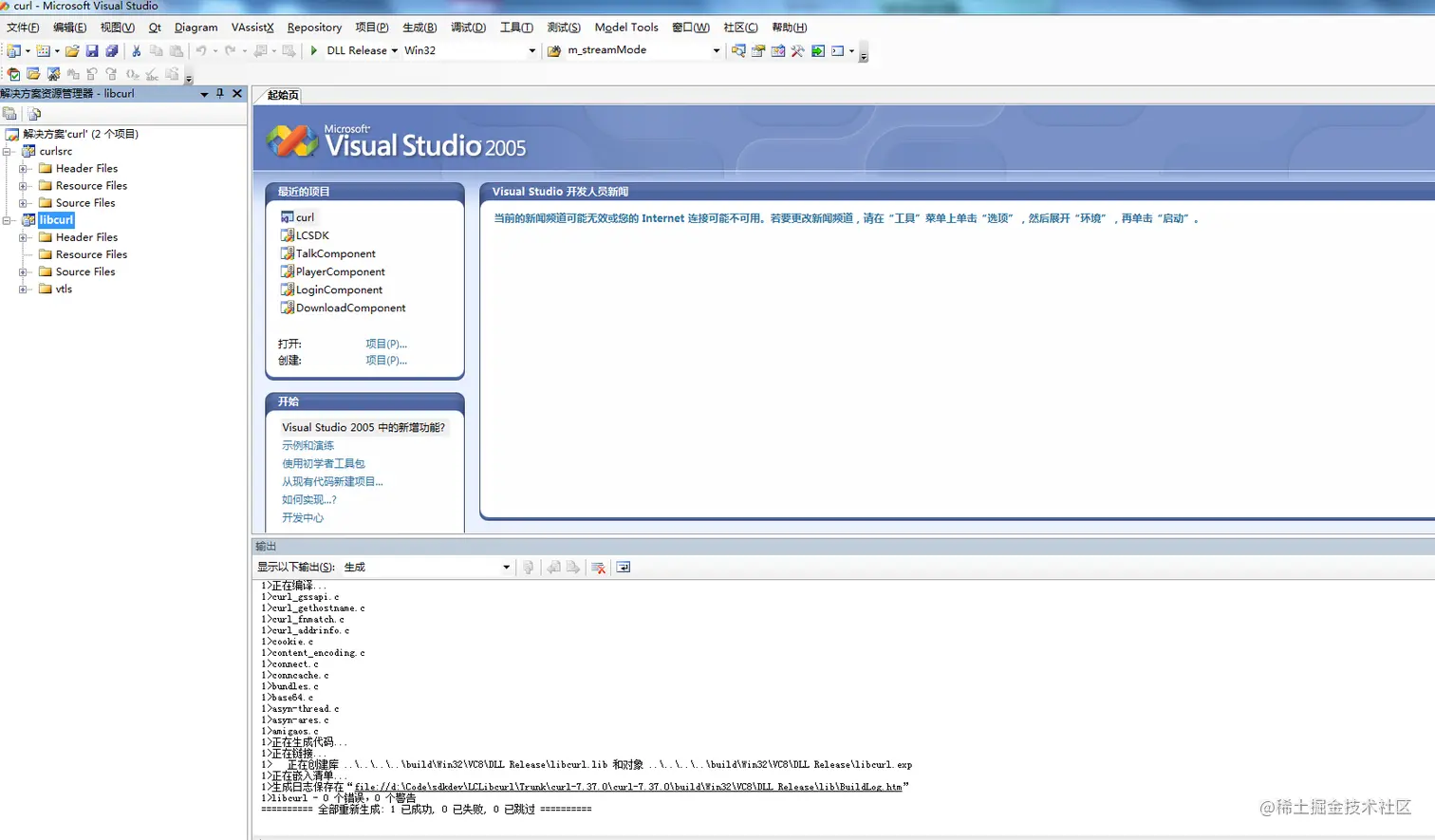The image size is (1435, 840).
Task: Click the Navigate Backward toolbar icon
Action: 260,50
